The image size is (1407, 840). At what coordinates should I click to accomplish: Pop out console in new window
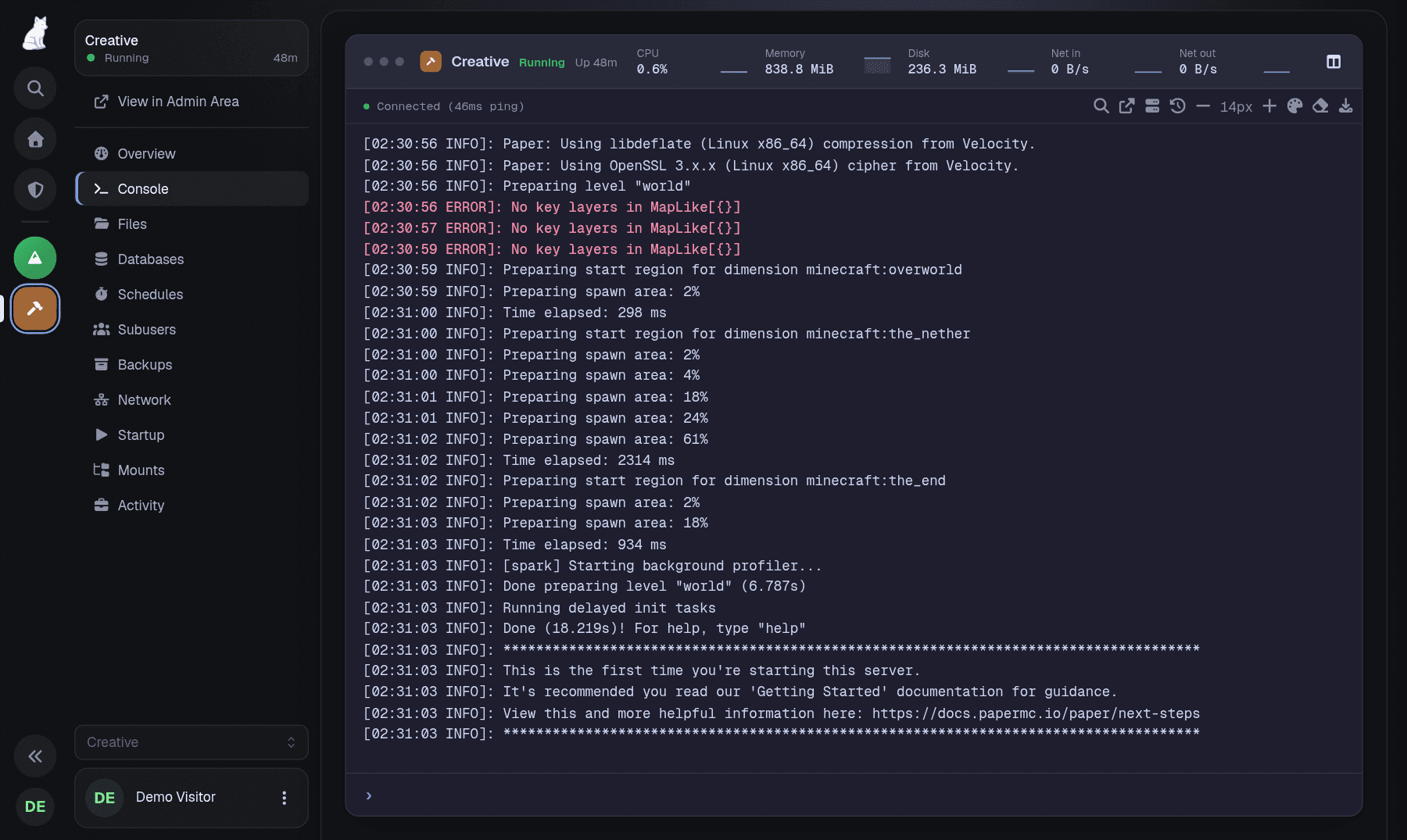[x=1126, y=106]
